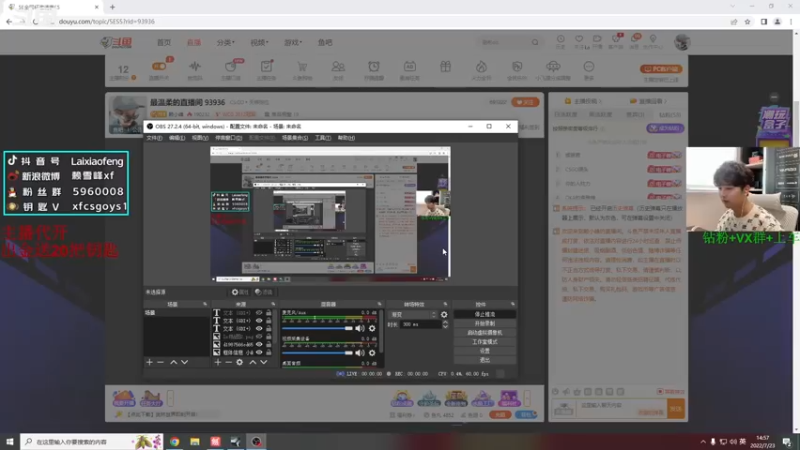Start virtual camera in Controls
Screen dimensions: 800x450
[484, 333]
